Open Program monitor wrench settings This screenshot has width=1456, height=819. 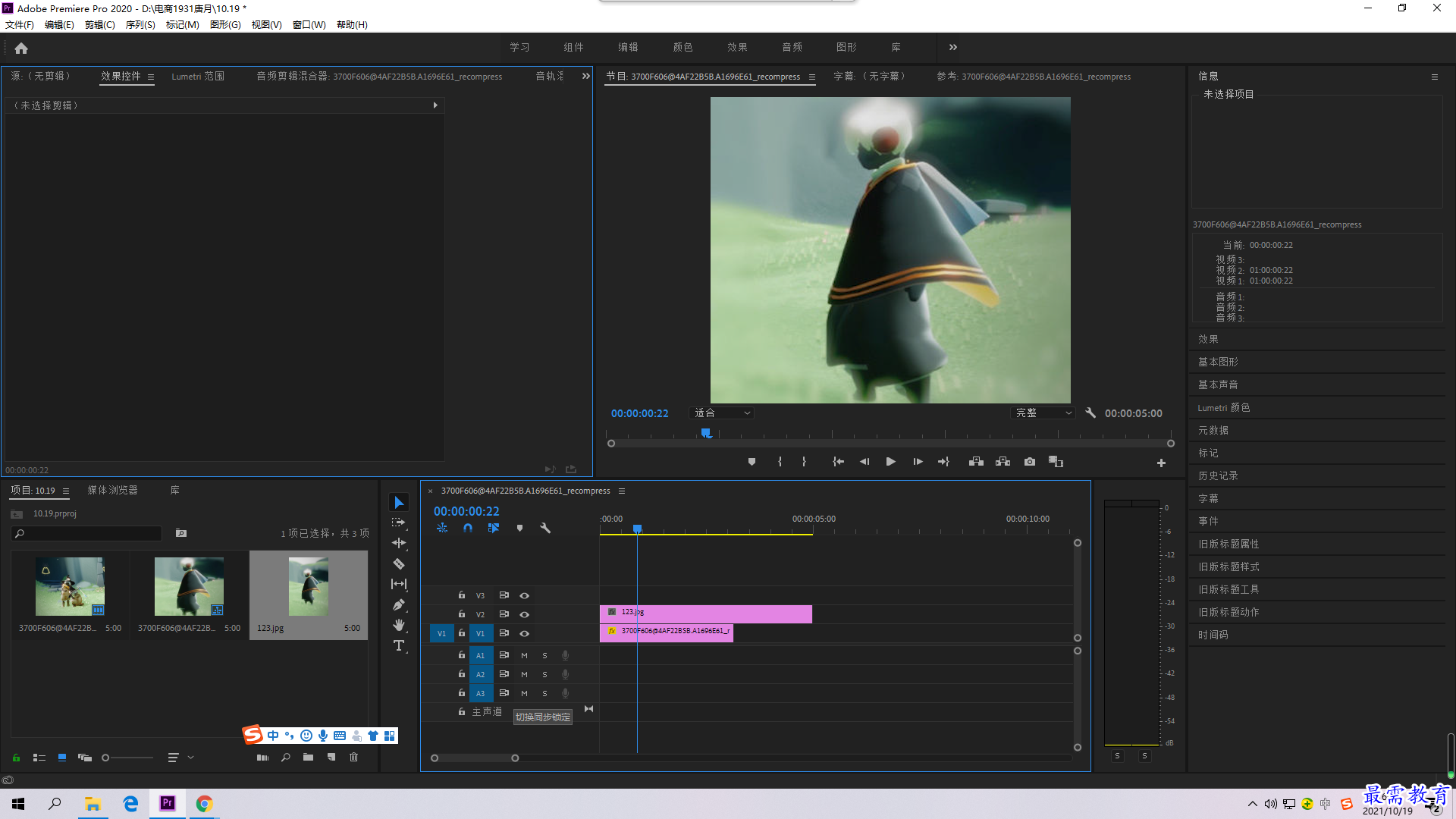(1090, 413)
